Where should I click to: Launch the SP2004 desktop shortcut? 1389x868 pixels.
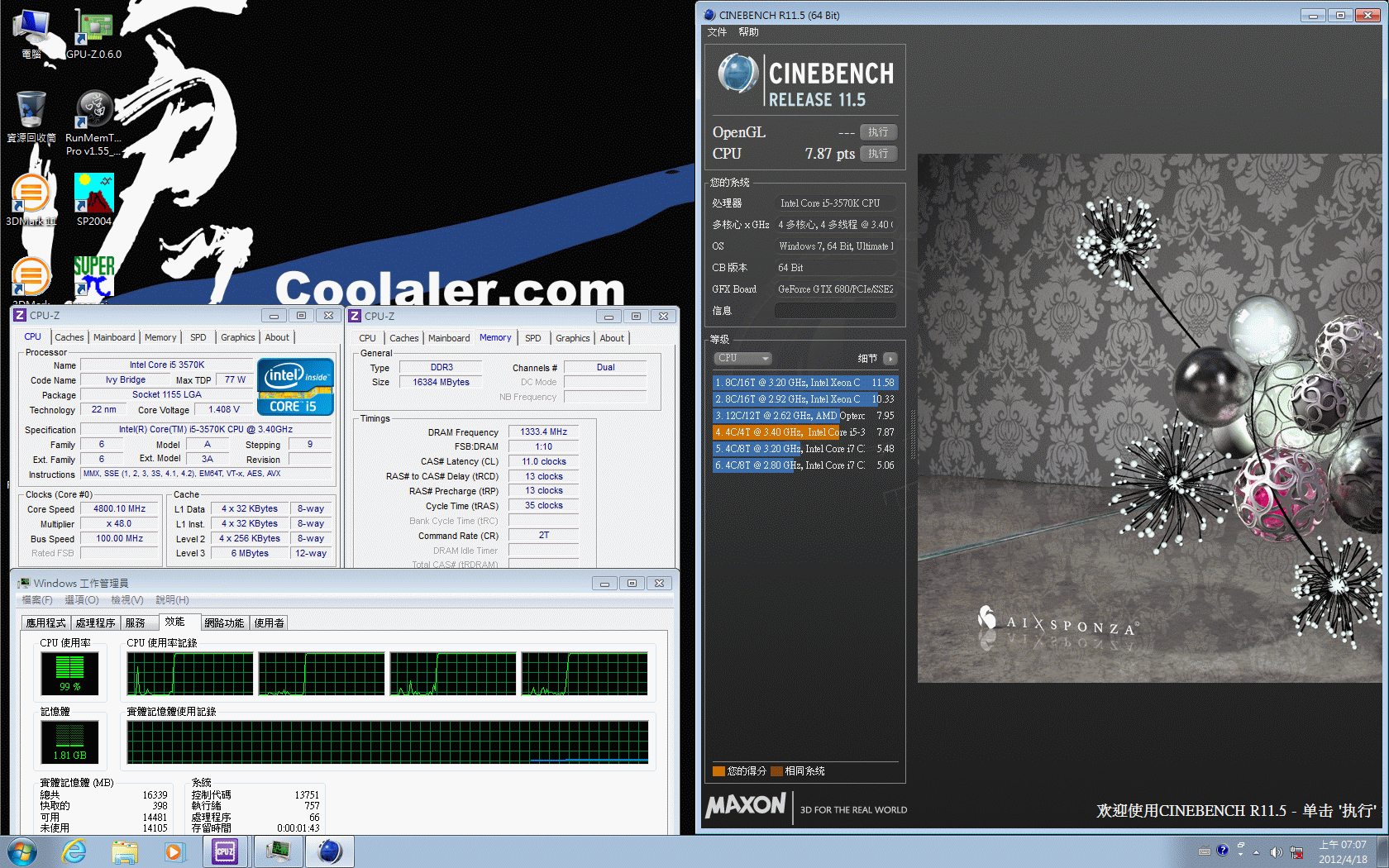coord(94,200)
